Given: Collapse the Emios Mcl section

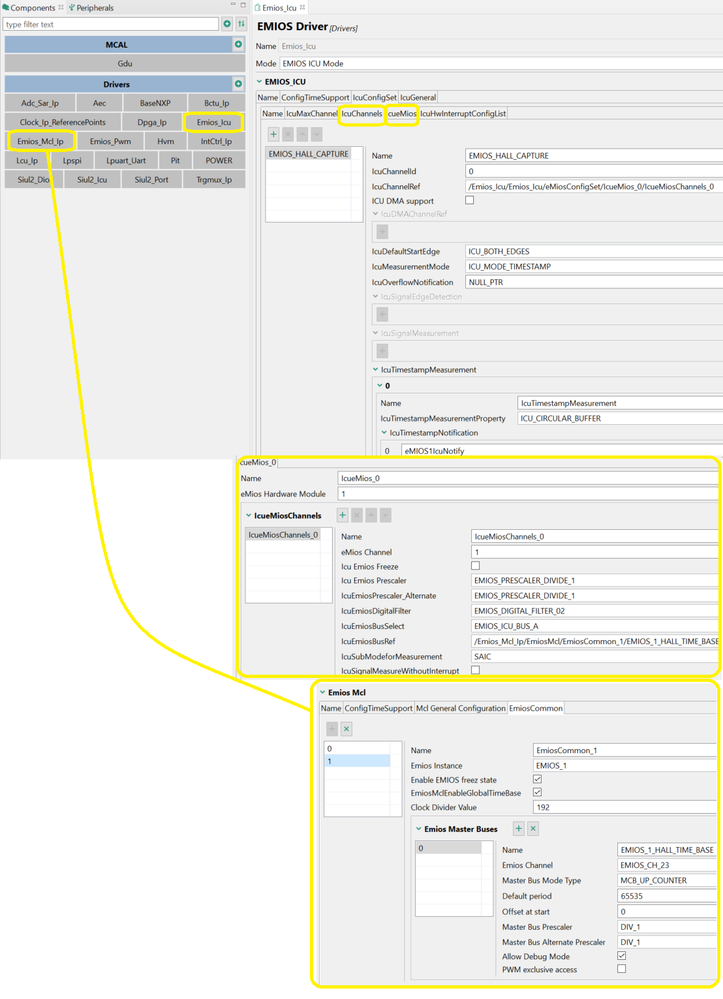Looking at the screenshot, I should pyautogui.click(x=323, y=693).
